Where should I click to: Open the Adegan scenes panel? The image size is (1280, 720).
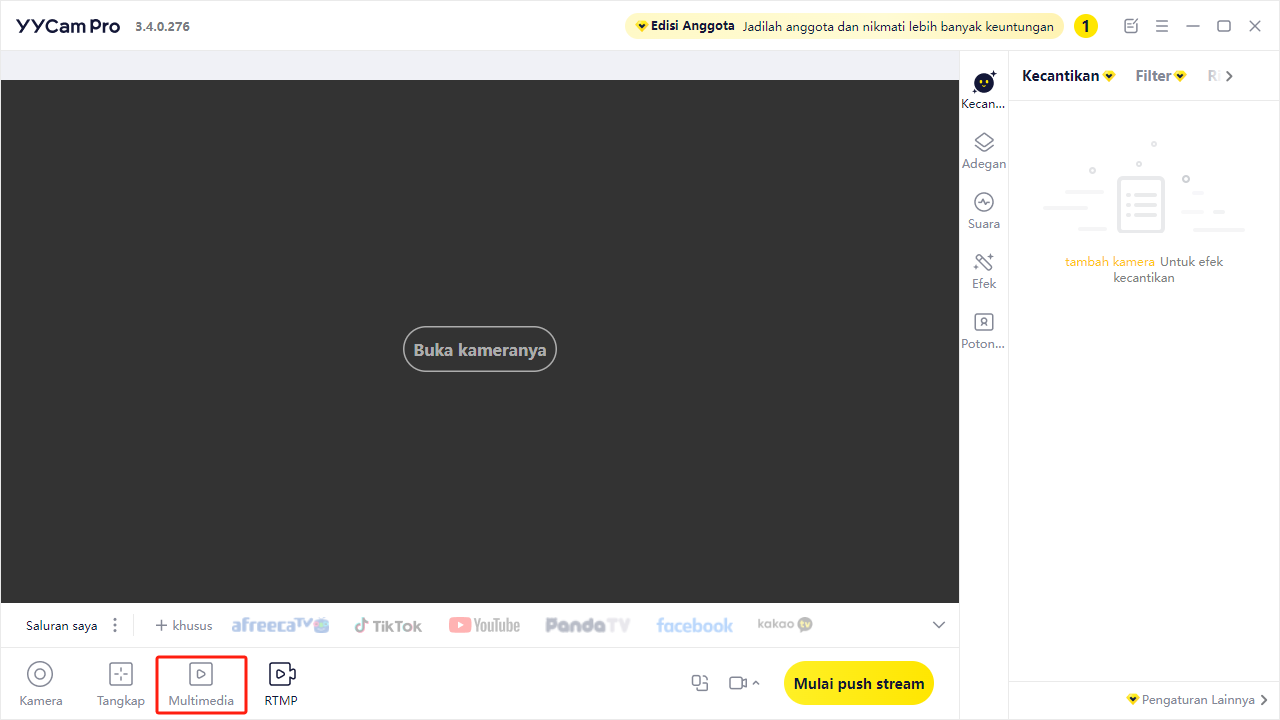pos(984,151)
